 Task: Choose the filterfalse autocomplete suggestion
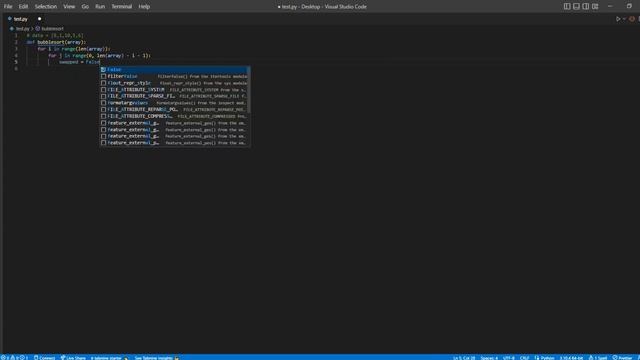(174, 76)
